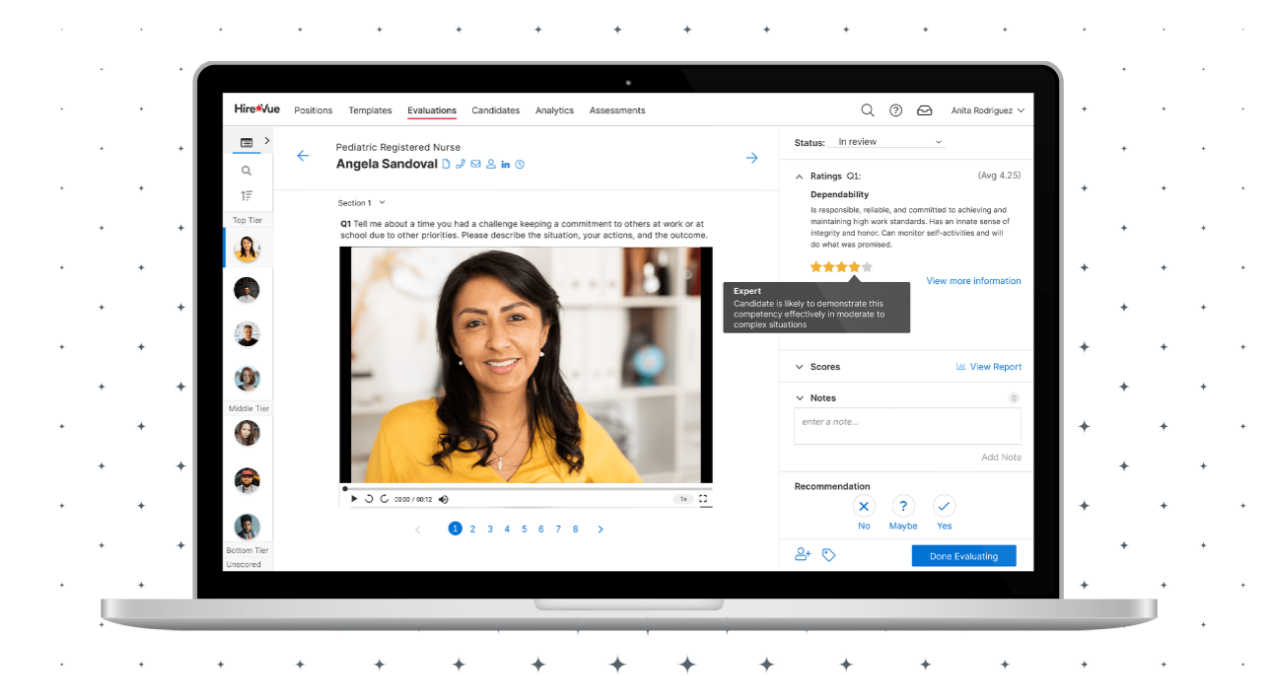
Task: Collapse the Ratings Q1 section
Action: [799, 175]
